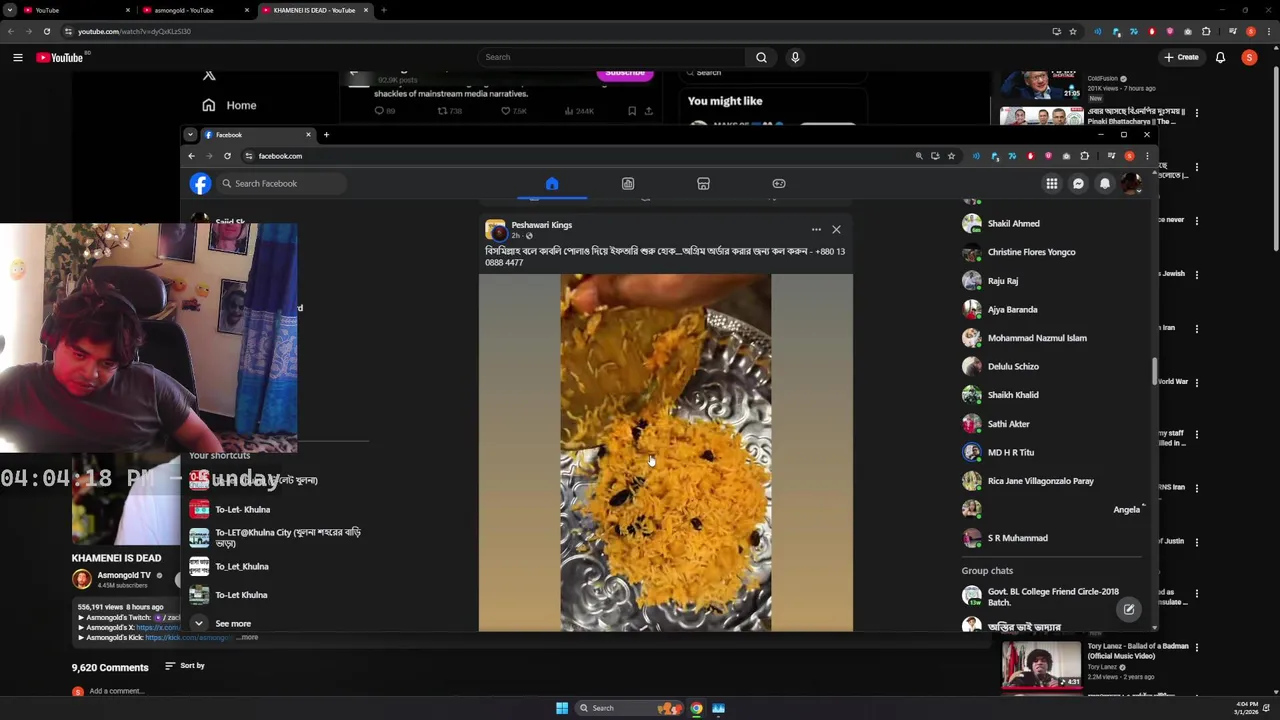Focus the Search Facebook field
The width and height of the screenshot is (1280, 720).
point(281,183)
